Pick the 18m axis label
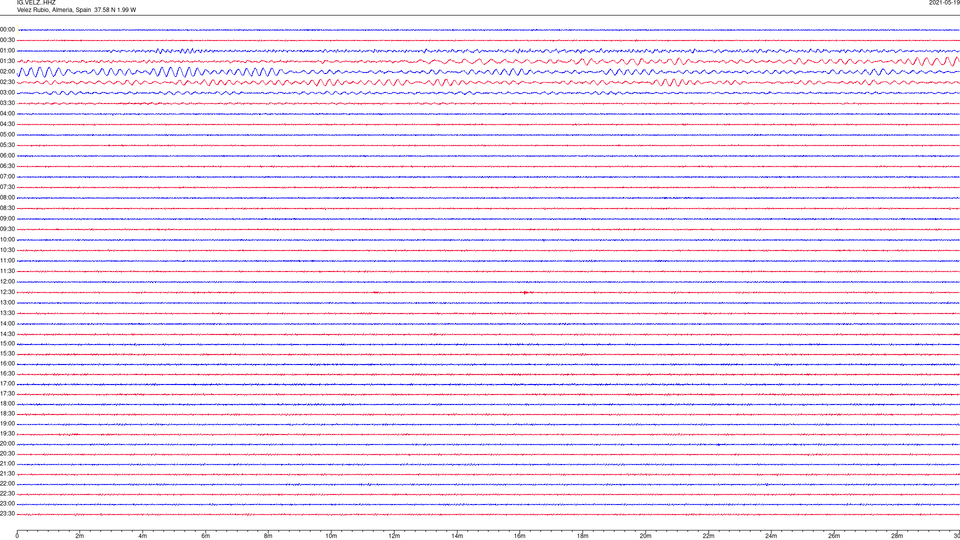This screenshot has width=960, height=540. point(582,536)
